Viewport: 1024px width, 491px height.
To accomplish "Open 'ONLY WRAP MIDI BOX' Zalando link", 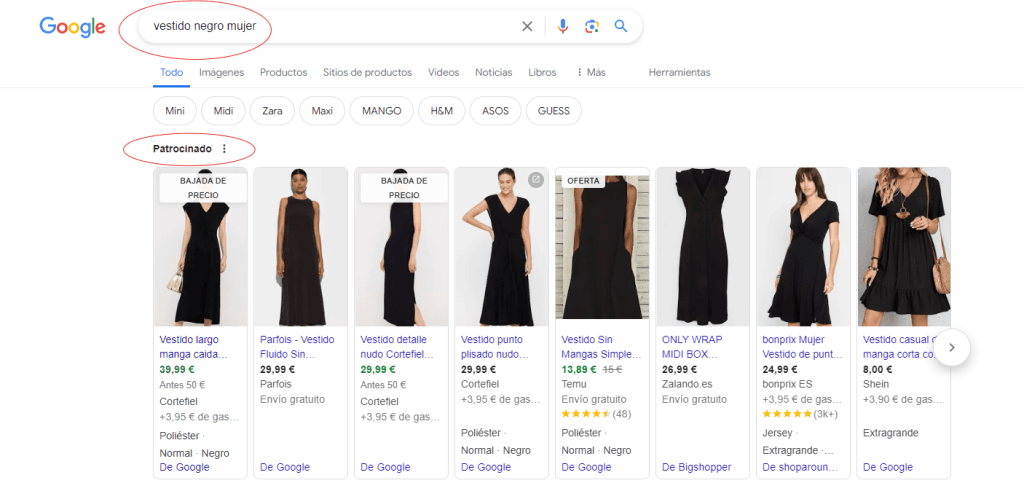I will click(692, 347).
